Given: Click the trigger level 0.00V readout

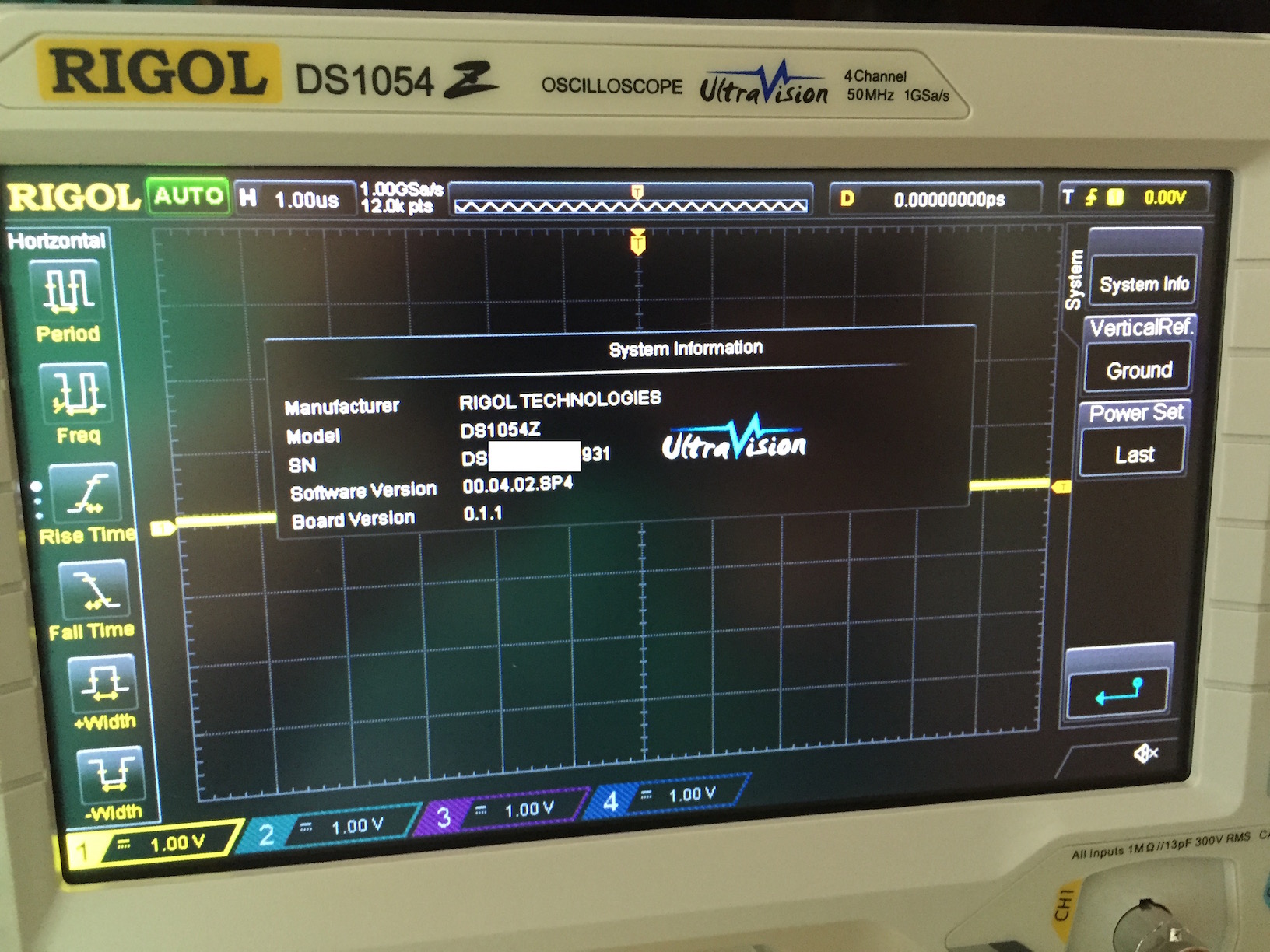Looking at the screenshot, I should pos(1164,198).
